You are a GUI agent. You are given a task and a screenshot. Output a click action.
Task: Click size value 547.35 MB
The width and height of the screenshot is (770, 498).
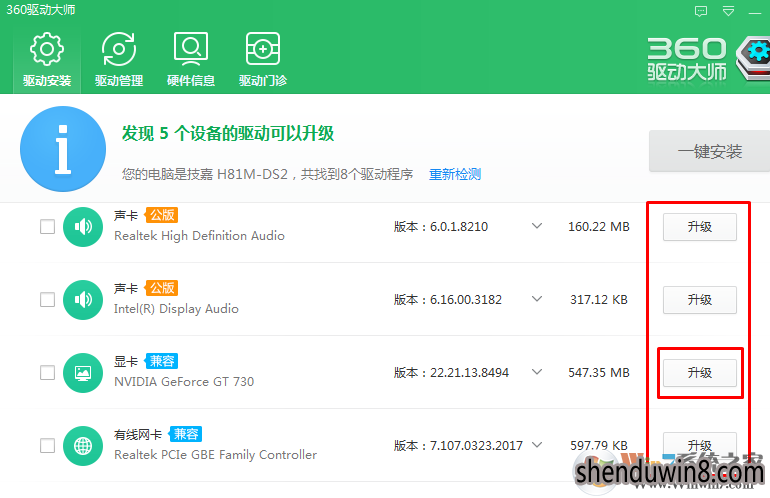coord(599,373)
